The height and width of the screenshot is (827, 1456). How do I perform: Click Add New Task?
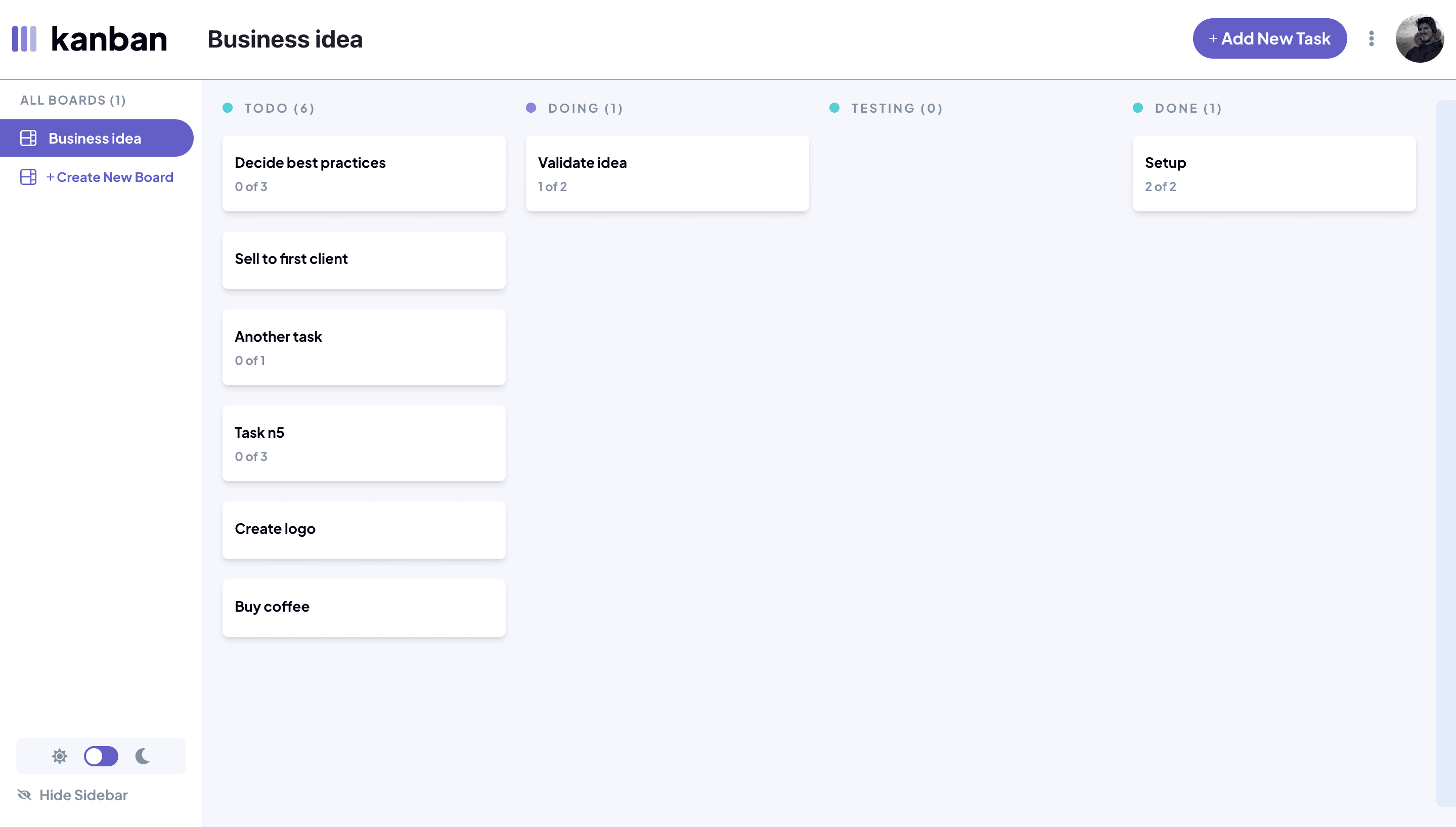pyautogui.click(x=1269, y=38)
